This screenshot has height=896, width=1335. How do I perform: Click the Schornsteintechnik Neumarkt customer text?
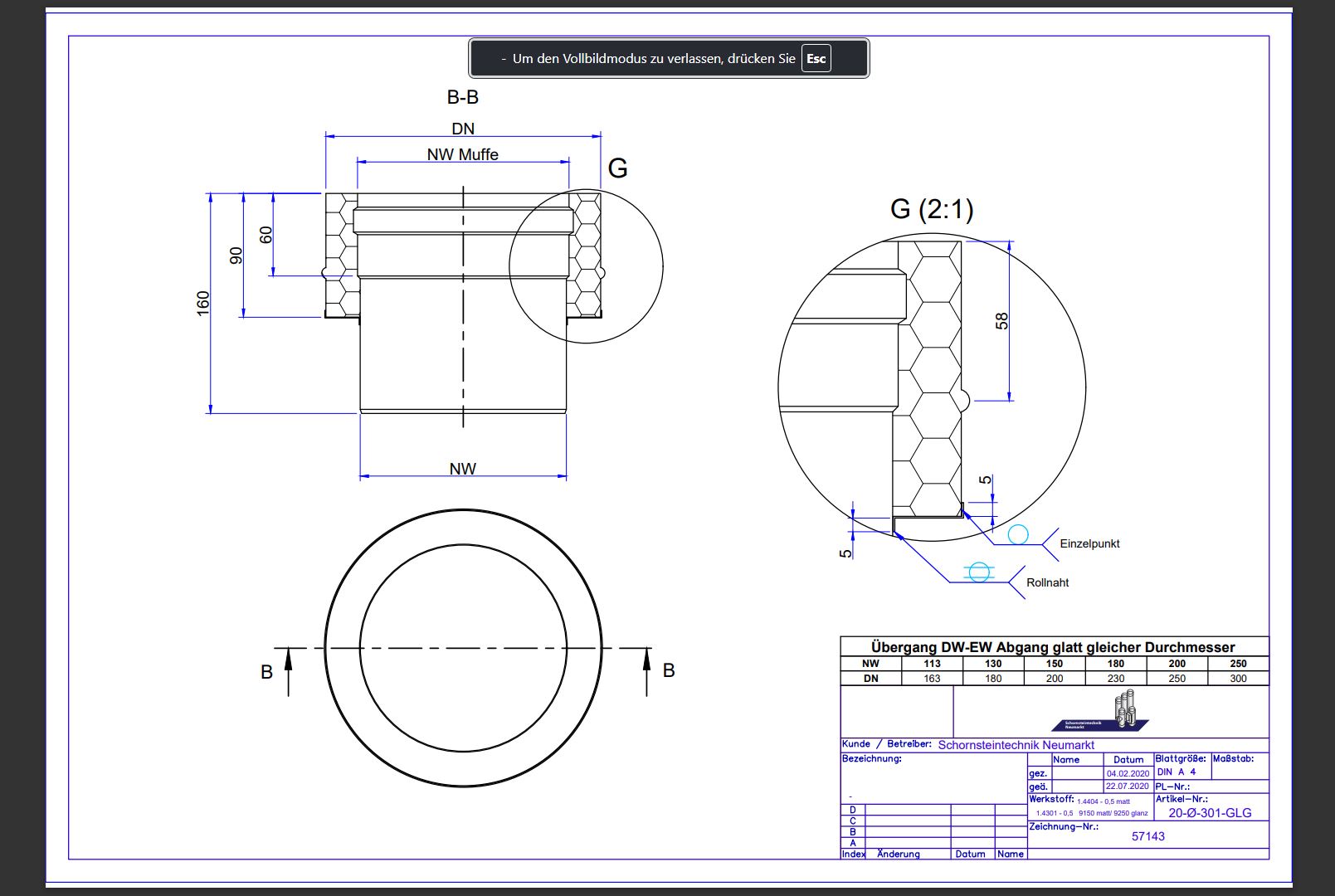(x=1016, y=745)
